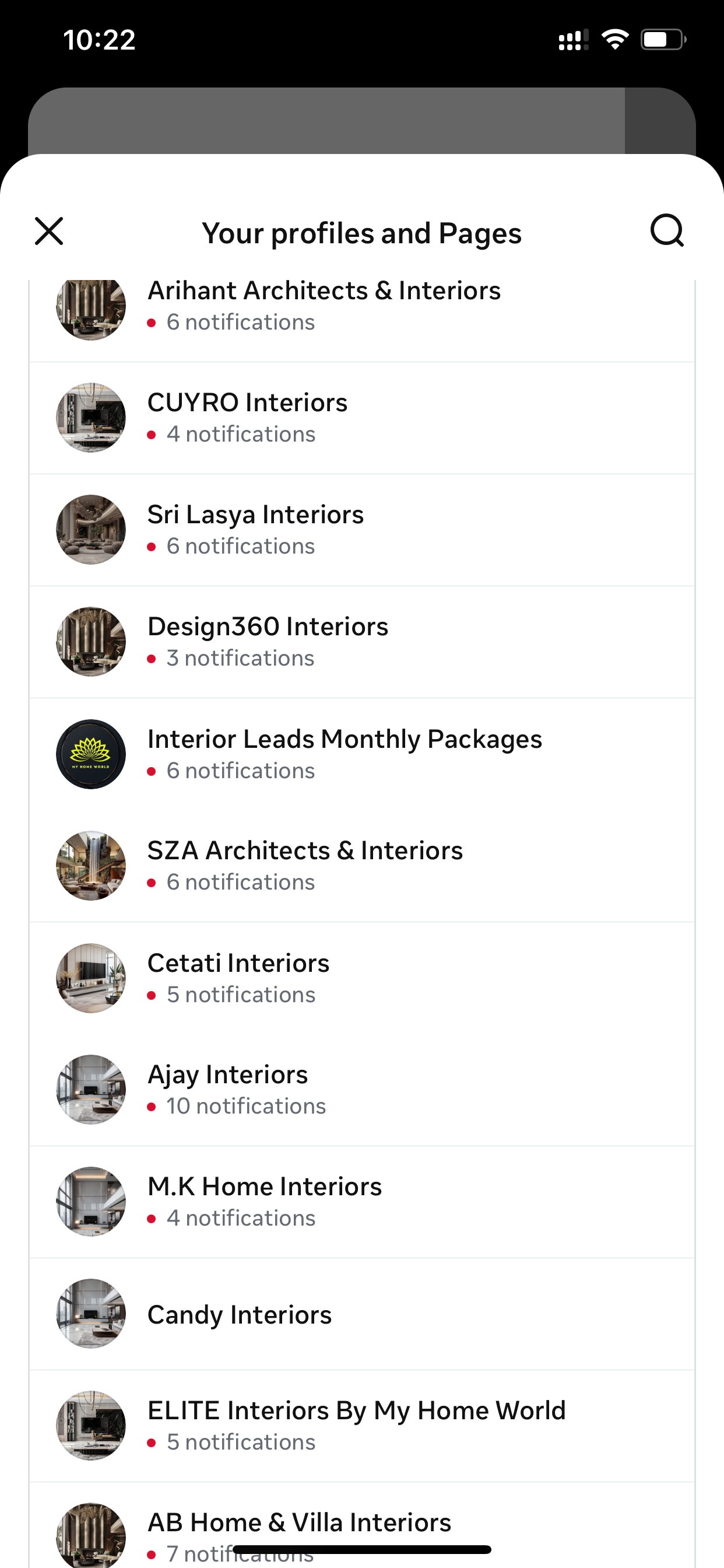Open M.K Home Interiors page

pyautogui.click(x=362, y=1202)
